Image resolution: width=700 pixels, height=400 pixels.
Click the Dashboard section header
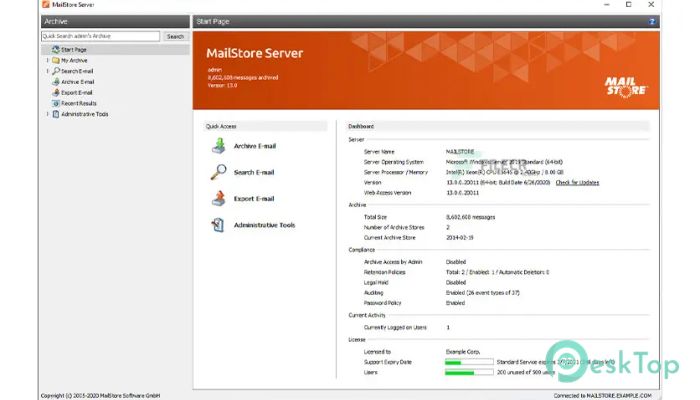coord(498,126)
